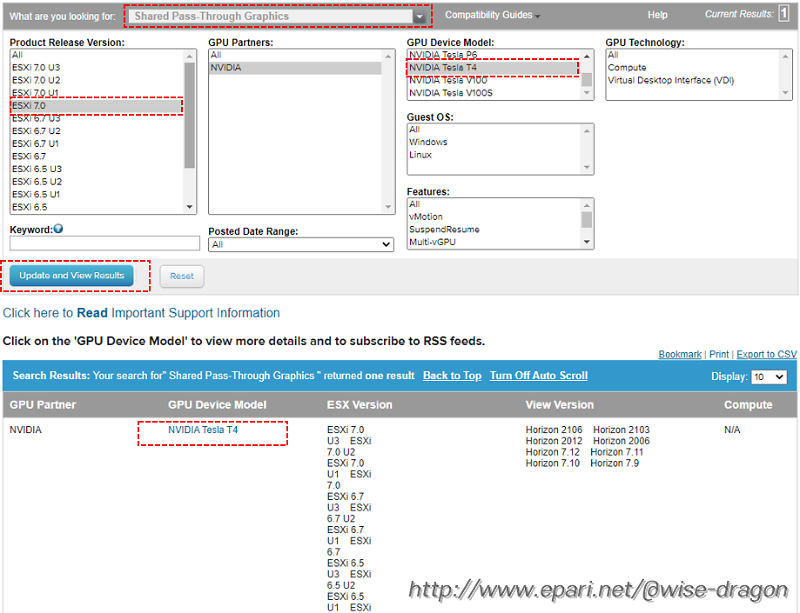Click Product Release Version scrollbar thumb
The height and width of the screenshot is (613, 800).
[189, 115]
